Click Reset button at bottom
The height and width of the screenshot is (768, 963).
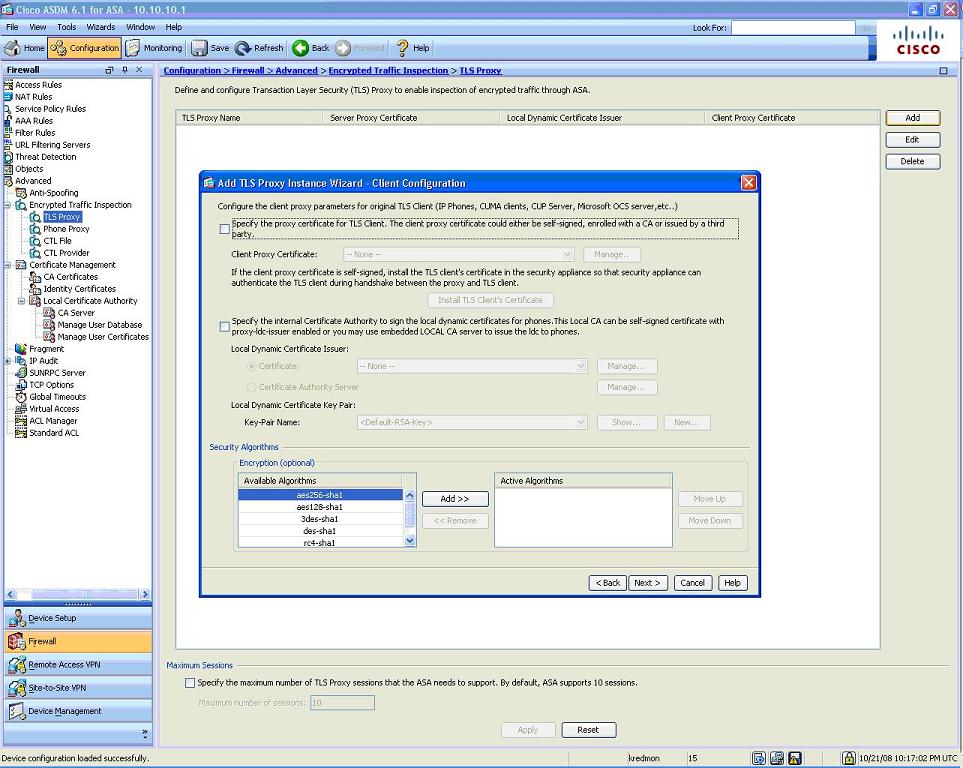click(x=588, y=730)
